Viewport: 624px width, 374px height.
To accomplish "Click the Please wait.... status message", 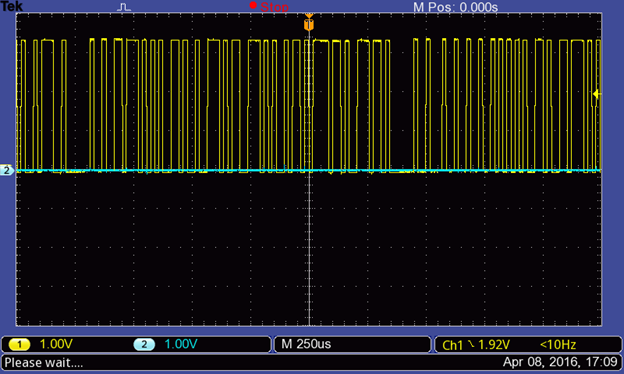I will click(x=44, y=362).
